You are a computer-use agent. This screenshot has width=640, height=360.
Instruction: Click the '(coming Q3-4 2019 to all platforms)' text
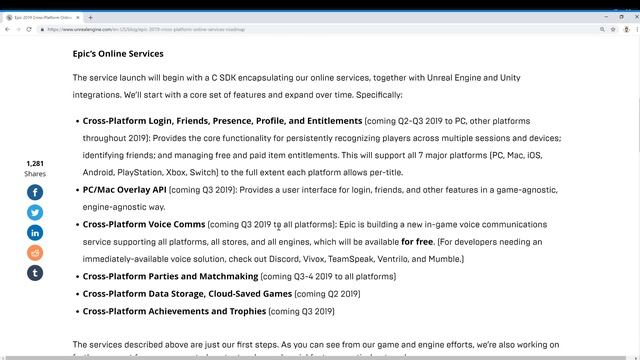[328, 276]
